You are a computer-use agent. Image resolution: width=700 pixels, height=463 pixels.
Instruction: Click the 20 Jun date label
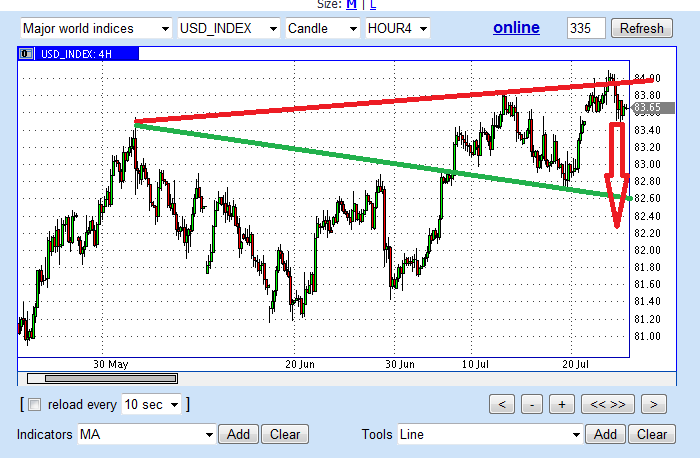click(300, 364)
